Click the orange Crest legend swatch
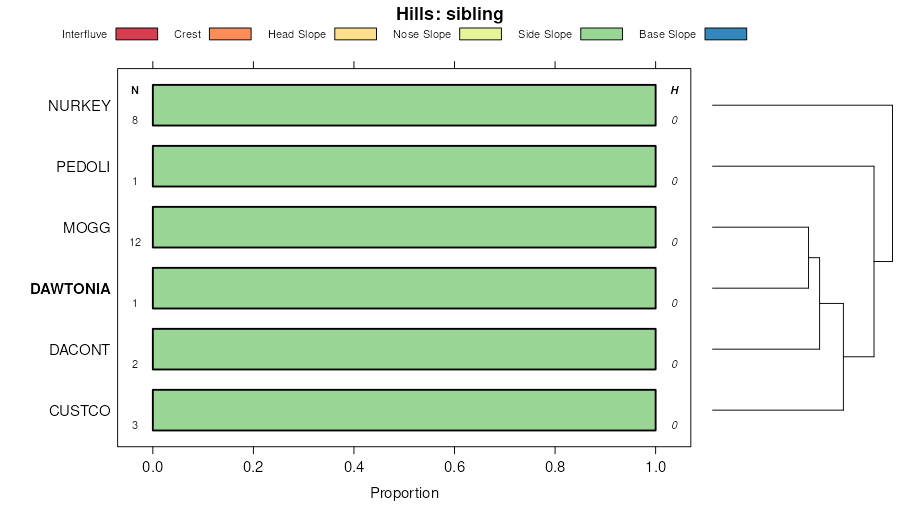The width and height of the screenshot is (900, 520). click(230, 34)
